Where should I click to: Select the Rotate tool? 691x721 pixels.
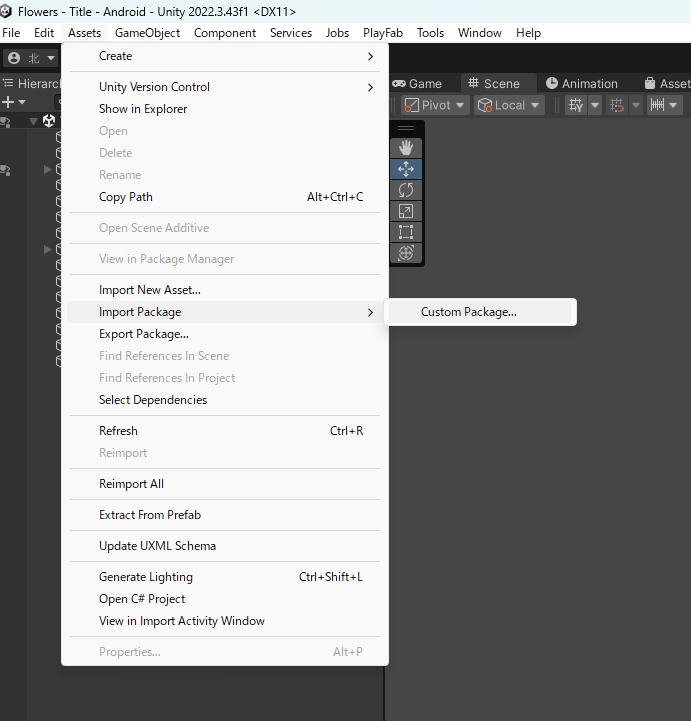click(406, 190)
